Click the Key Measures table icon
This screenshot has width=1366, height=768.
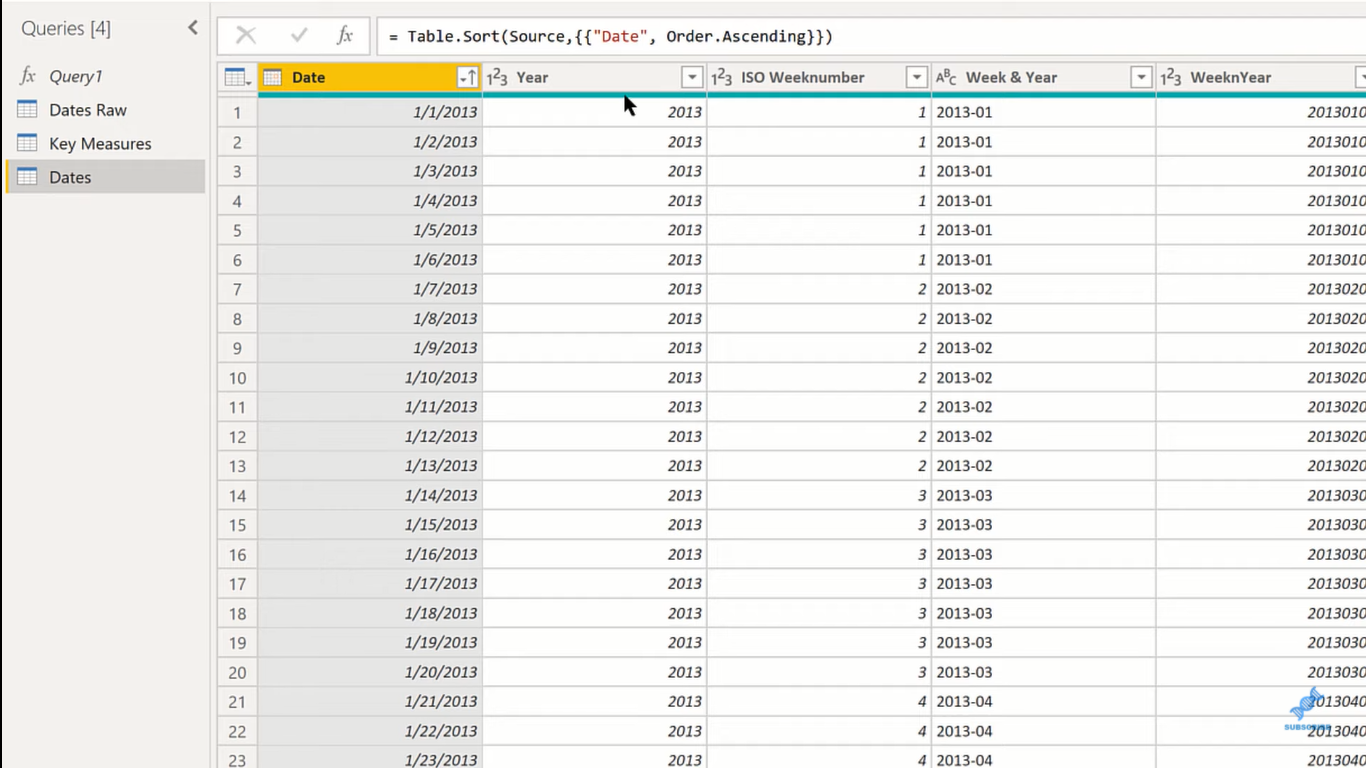tap(27, 143)
